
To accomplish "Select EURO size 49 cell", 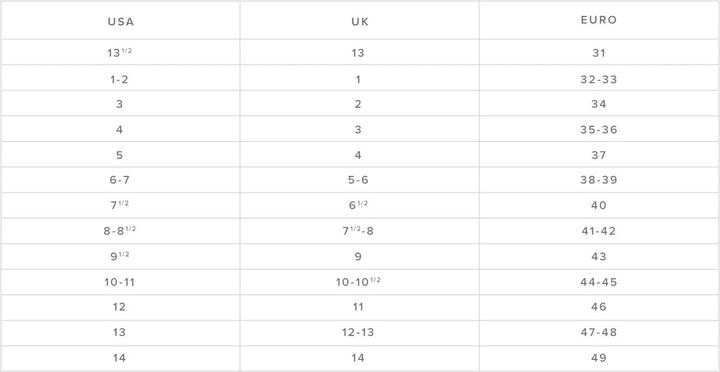I will (x=599, y=358).
